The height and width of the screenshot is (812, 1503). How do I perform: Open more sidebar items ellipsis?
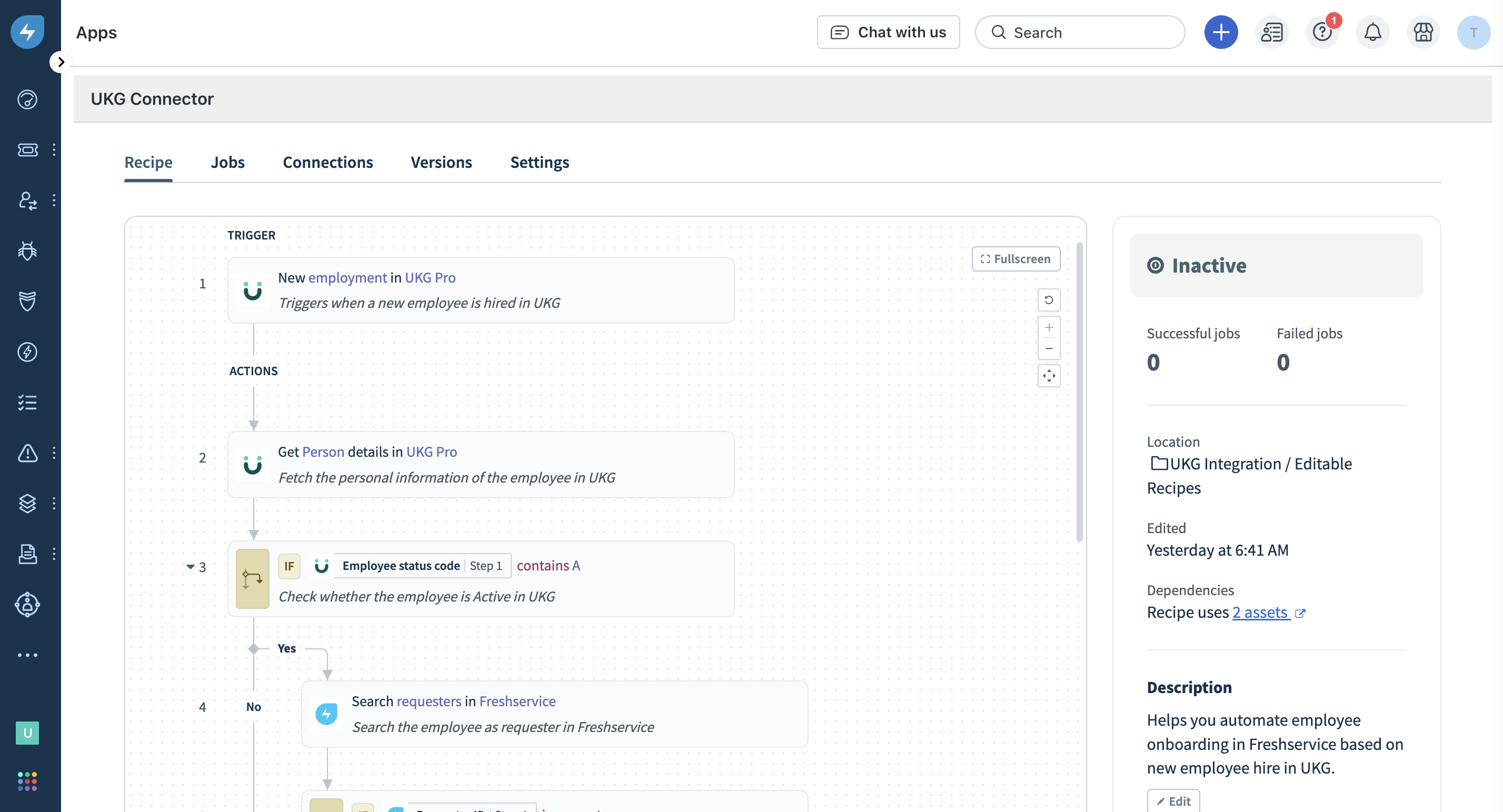pos(27,655)
